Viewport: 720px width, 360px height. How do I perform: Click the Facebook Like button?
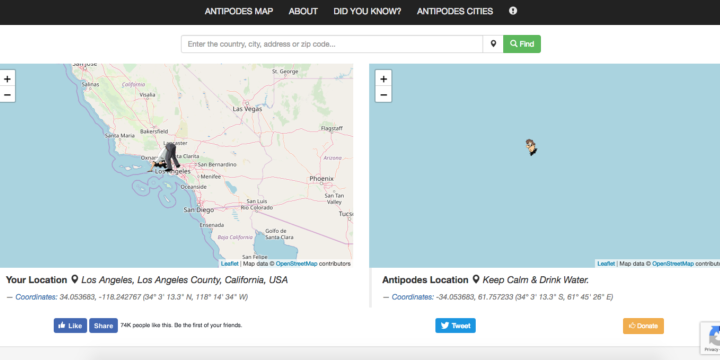[70, 326]
